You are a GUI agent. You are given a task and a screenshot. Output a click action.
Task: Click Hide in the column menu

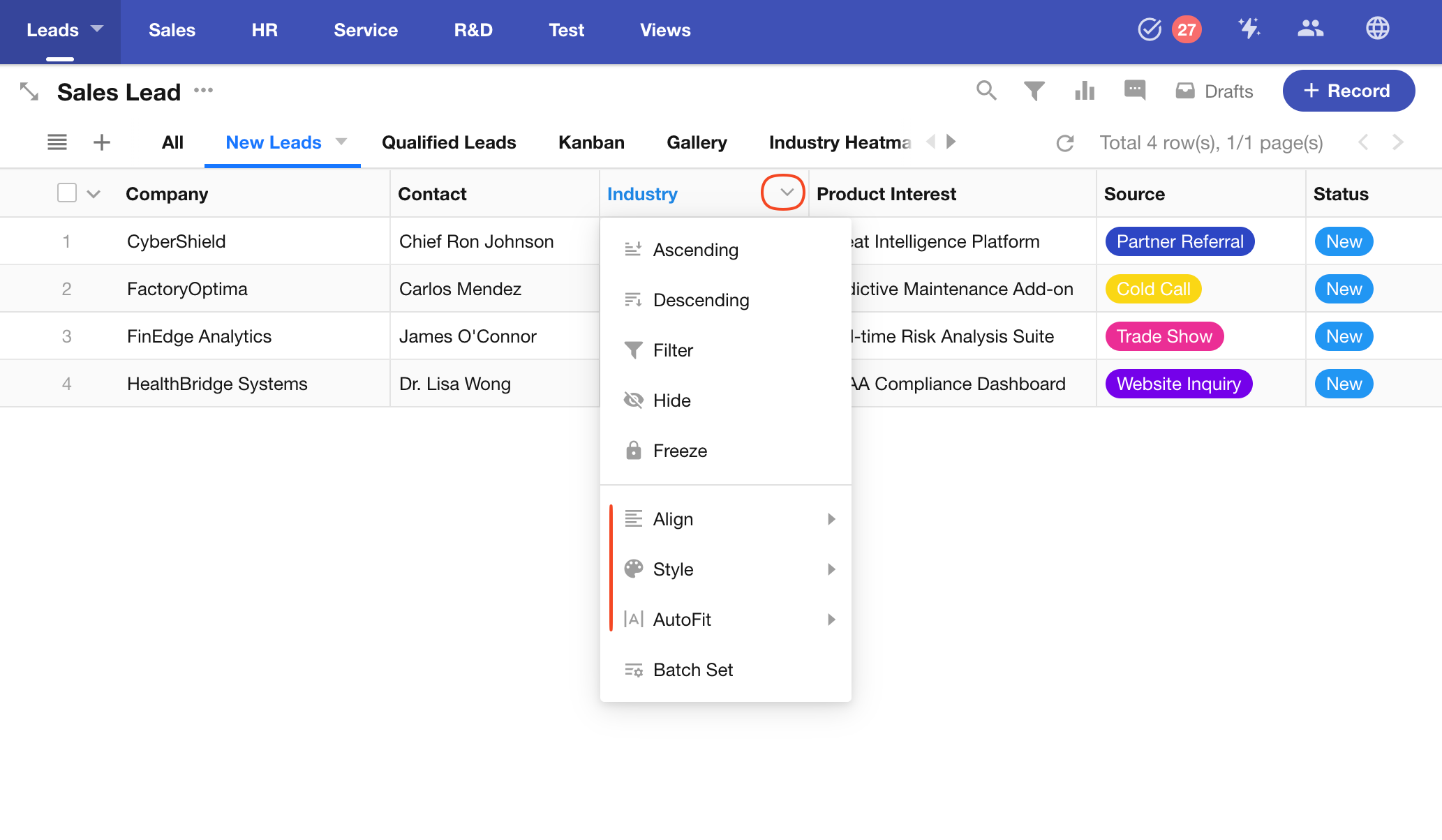tap(671, 400)
